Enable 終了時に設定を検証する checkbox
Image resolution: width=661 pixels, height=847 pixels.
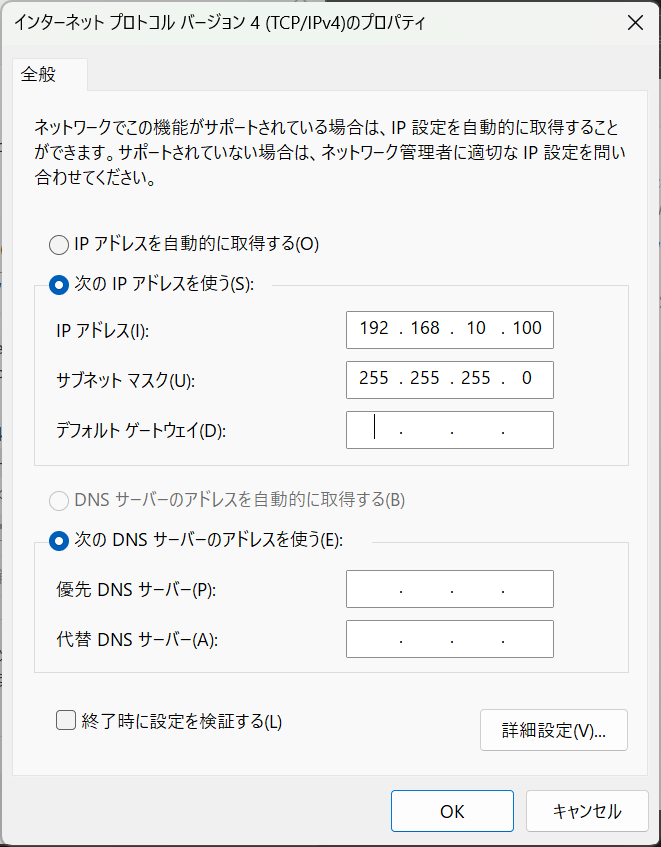coord(66,720)
